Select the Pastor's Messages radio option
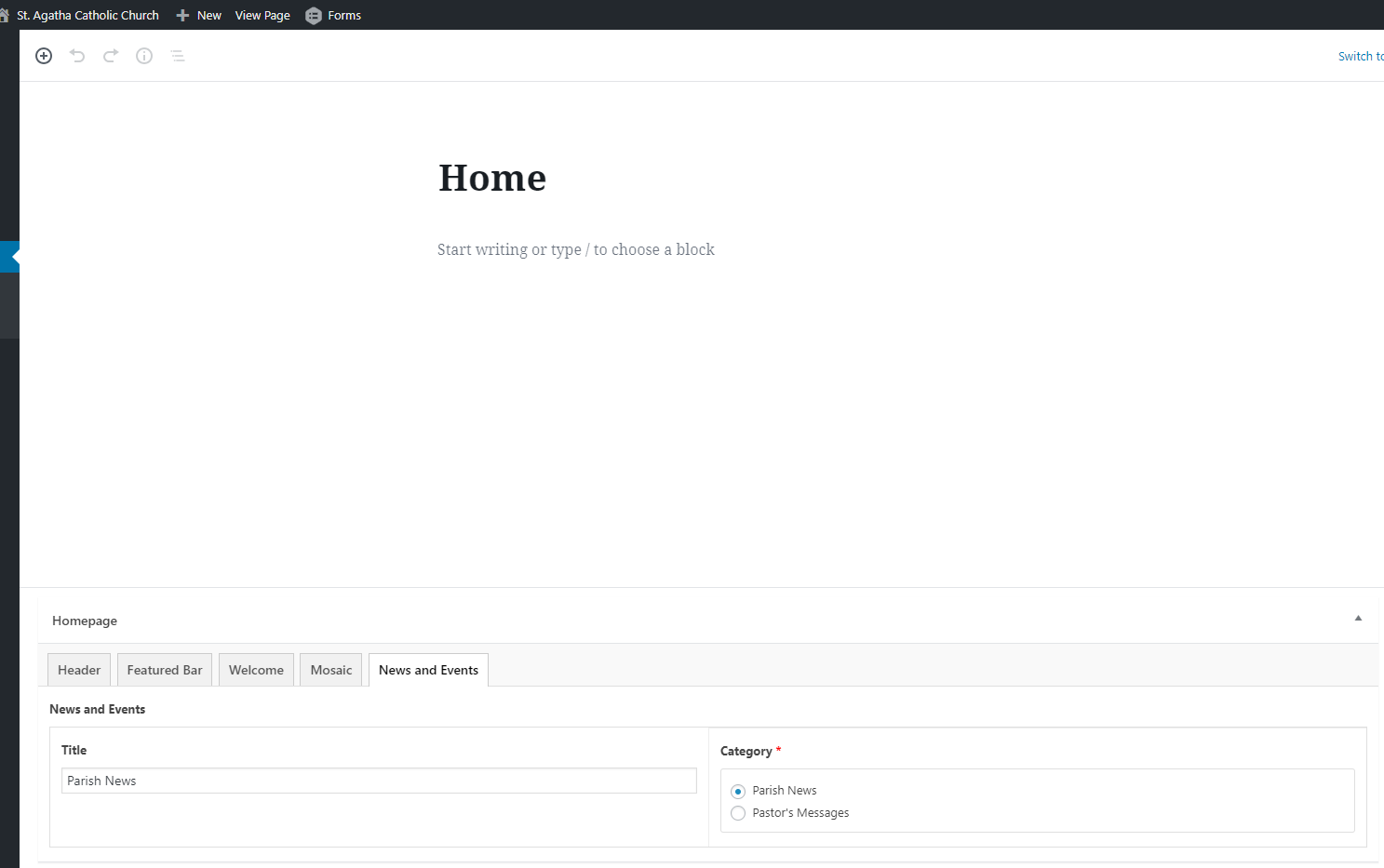Image resolution: width=1384 pixels, height=868 pixels. pyautogui.click(x=738, y=813)
